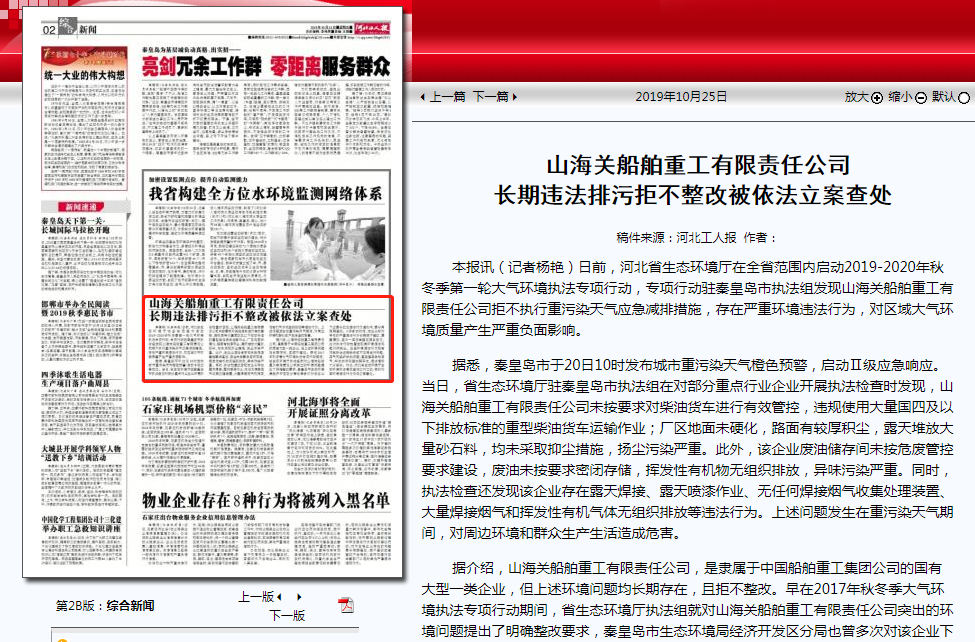Open the sidebar article 统一大业的伟大构想
Screen dimensions: 975x642
coord(85,74)
